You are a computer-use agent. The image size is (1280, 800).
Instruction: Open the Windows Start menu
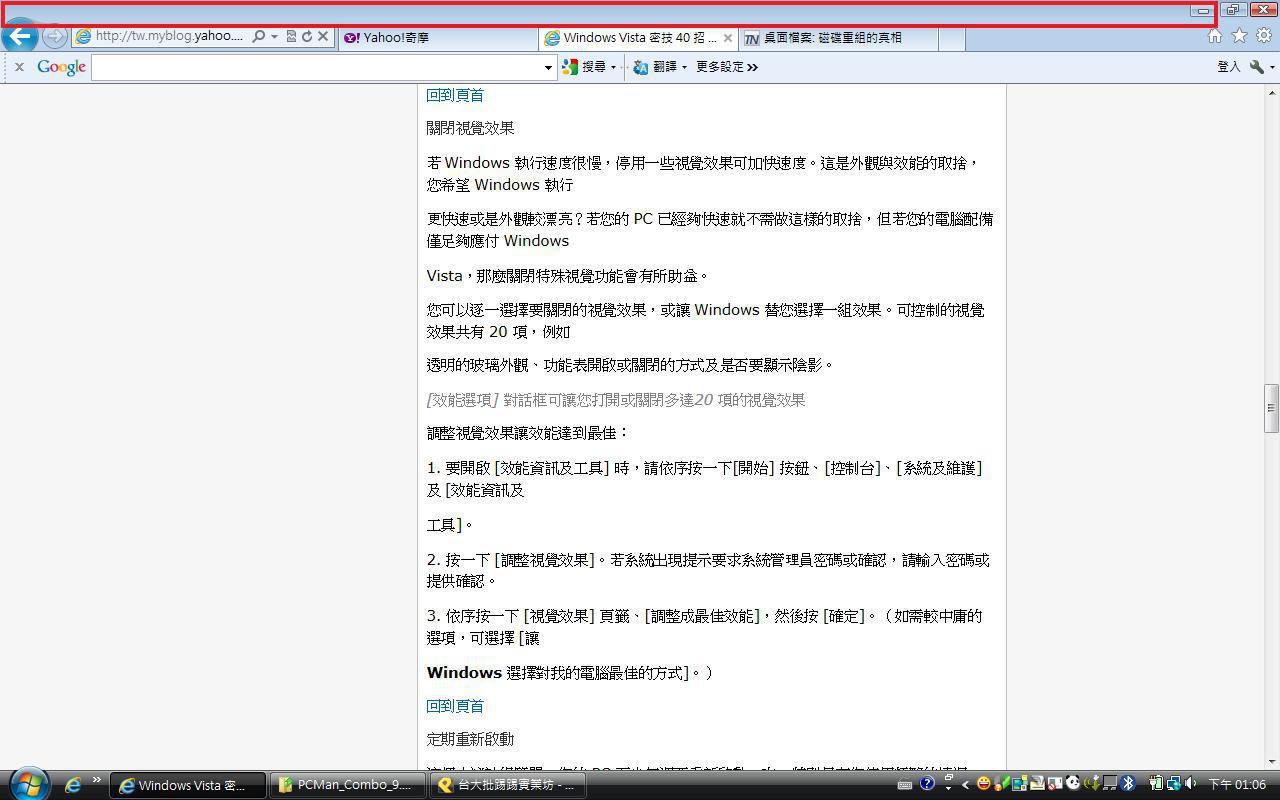28,783
